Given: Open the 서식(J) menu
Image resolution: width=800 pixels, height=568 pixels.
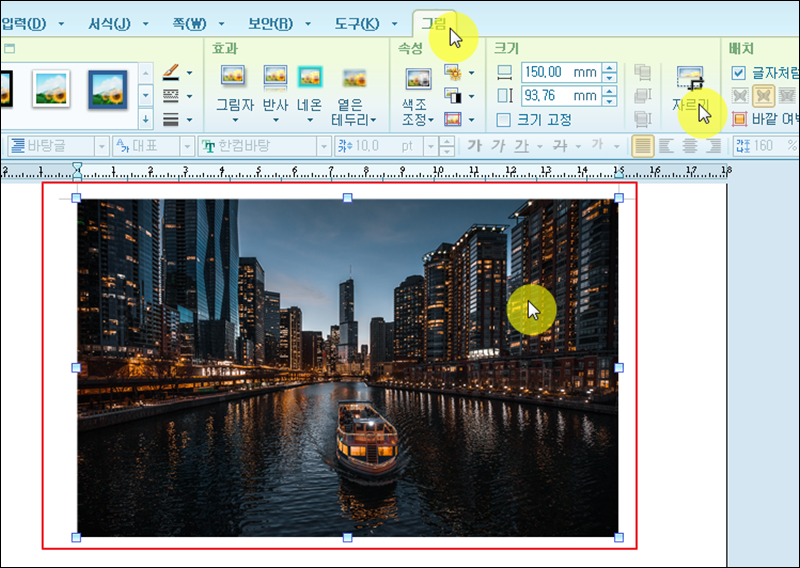Looking at the screenshot, I should [x=109, y=23].
